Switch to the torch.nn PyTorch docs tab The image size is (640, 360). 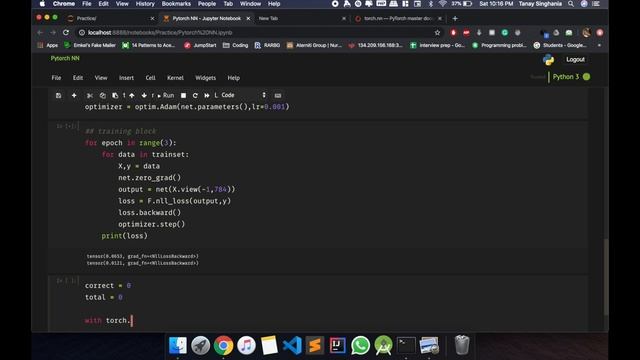tap(397, 18)
